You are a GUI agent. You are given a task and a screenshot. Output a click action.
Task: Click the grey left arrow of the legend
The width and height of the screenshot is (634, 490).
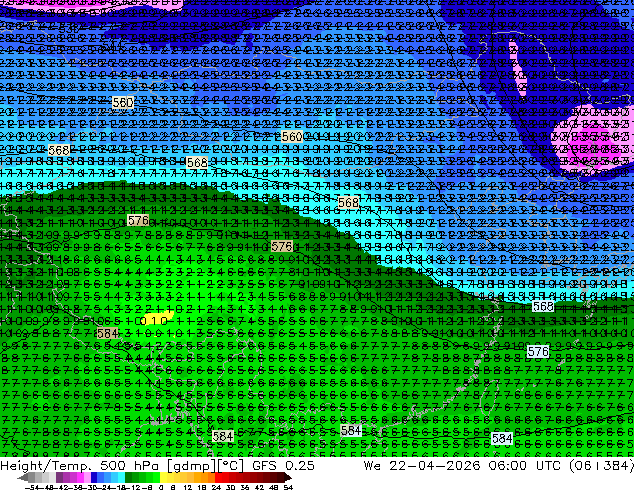pos(23,477)
